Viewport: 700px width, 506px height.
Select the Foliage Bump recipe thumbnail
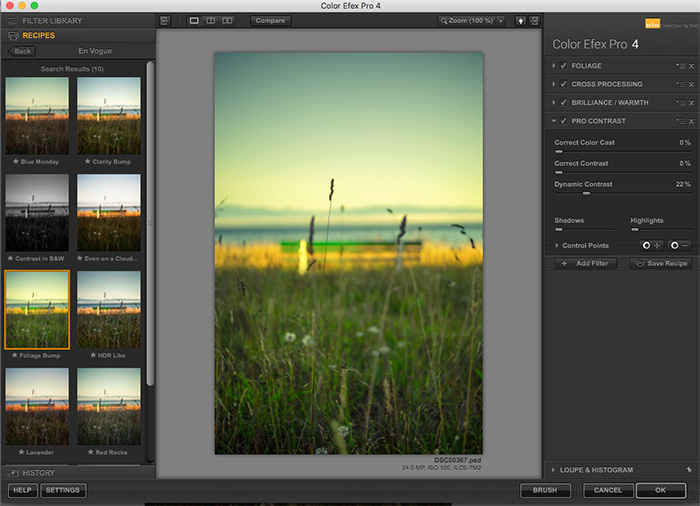(x=37, y=309)
